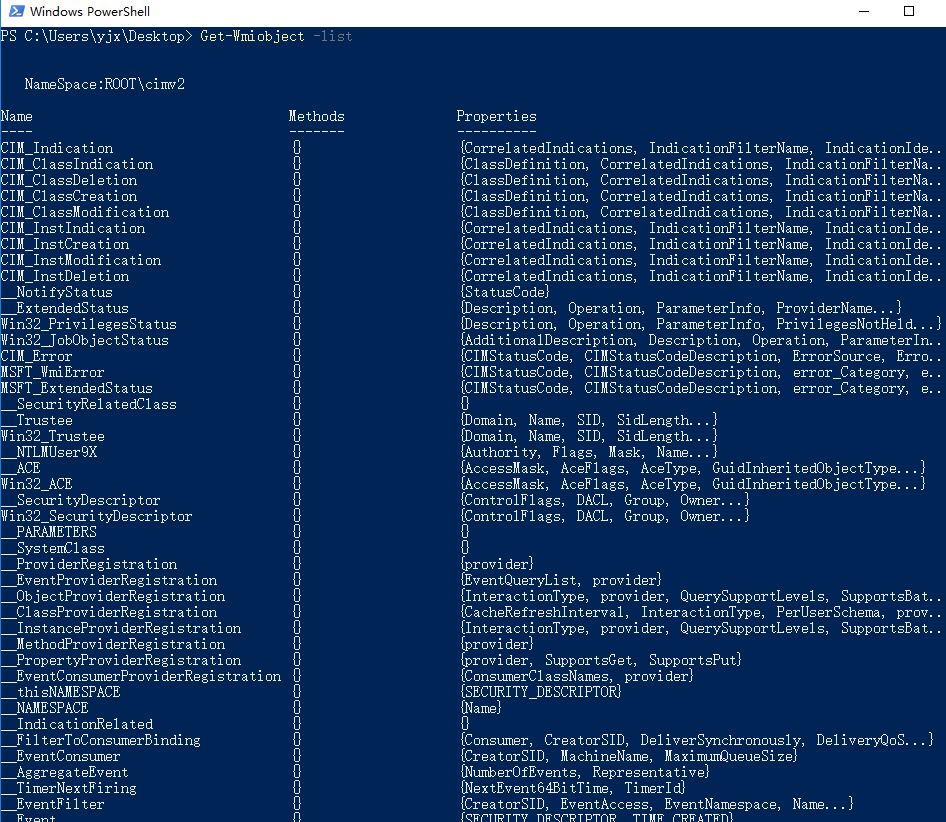This screenshot has width=946, height=822.
Task: Click the __SystemClass entry
Action: pyautogui.click(x=52, y=548)
